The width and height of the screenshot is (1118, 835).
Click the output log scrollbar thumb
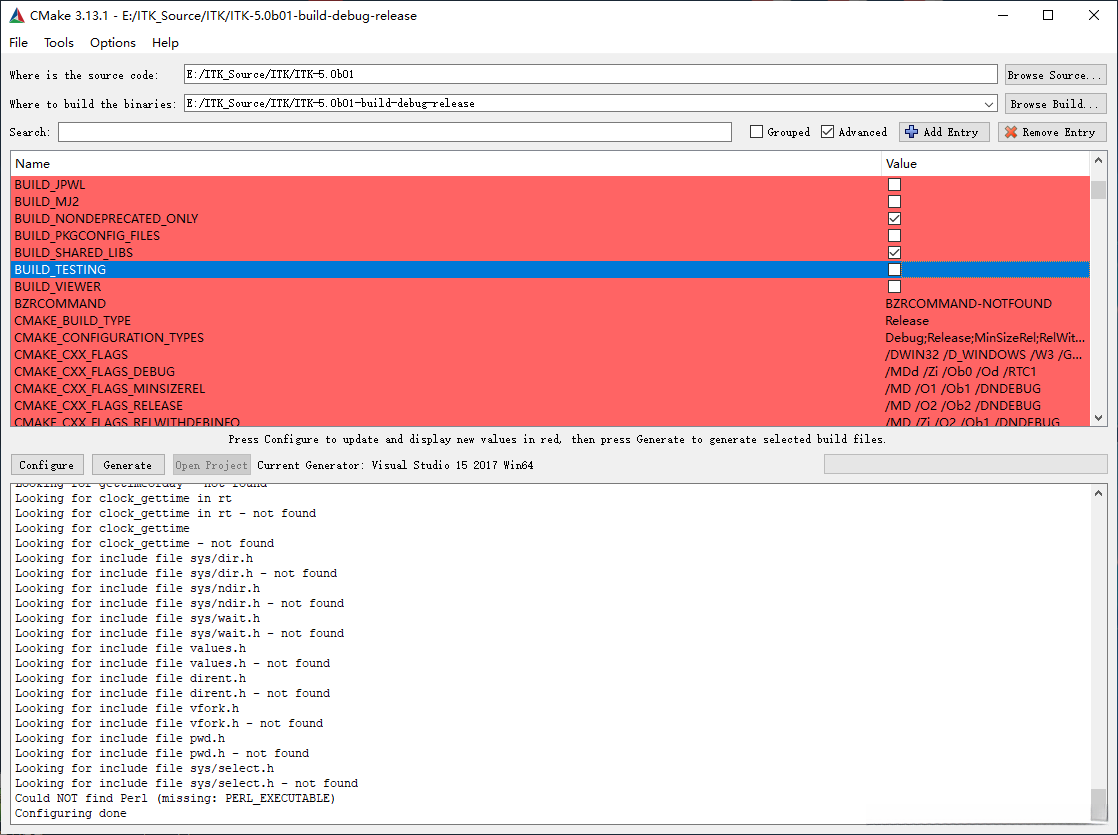tap(1098, 804)
